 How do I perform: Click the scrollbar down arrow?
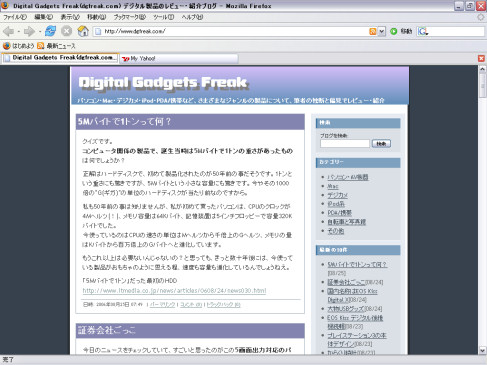pos(482,350)
